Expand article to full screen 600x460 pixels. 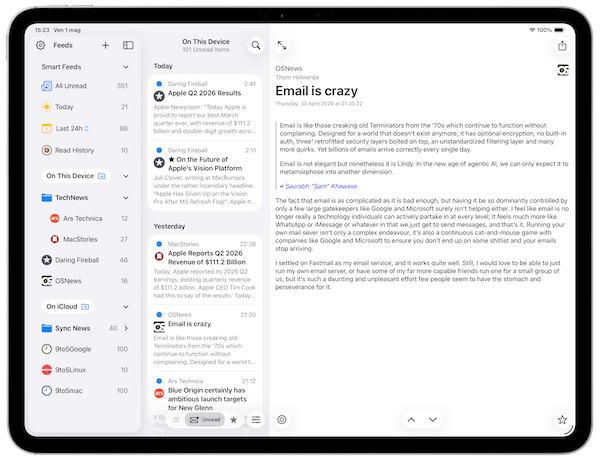point(282,46)
